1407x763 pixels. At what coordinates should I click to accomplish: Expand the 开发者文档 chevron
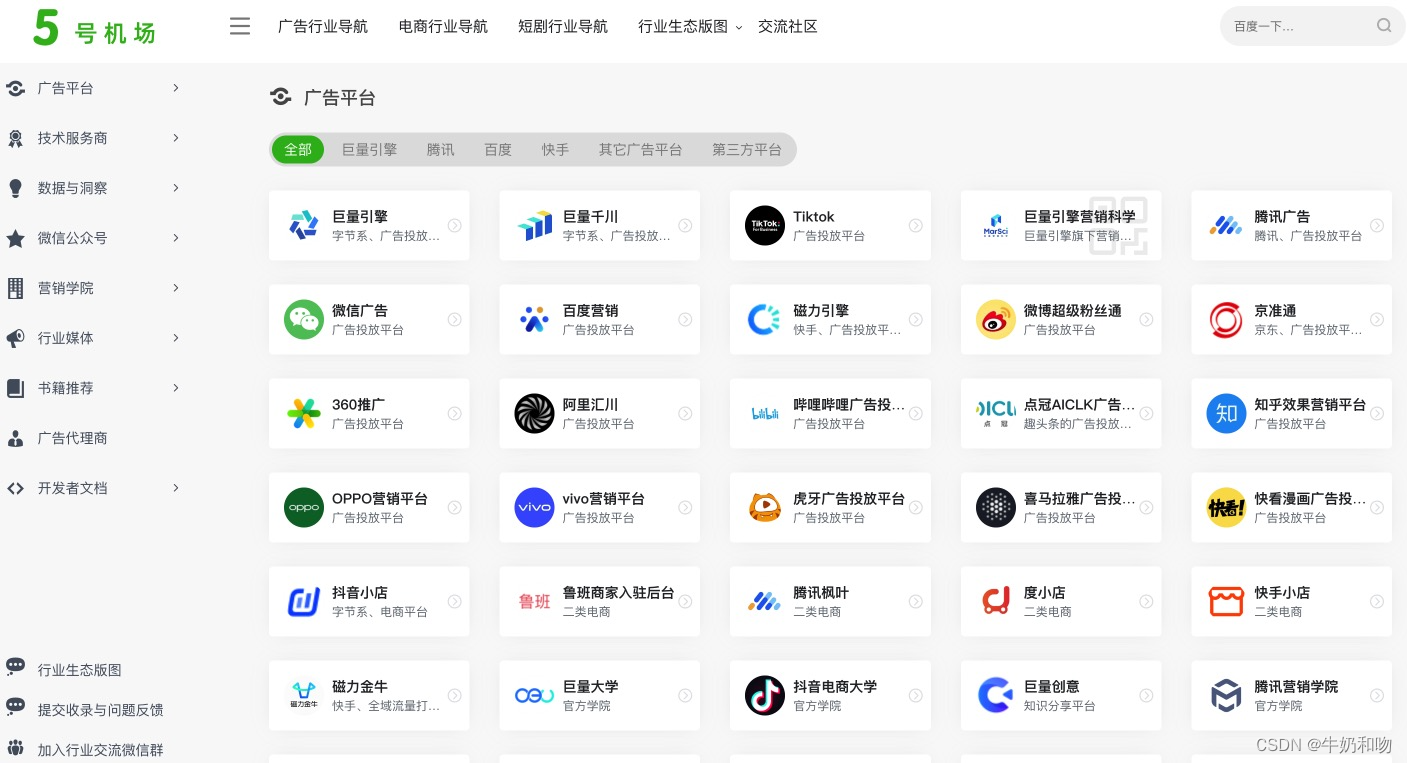176,488
